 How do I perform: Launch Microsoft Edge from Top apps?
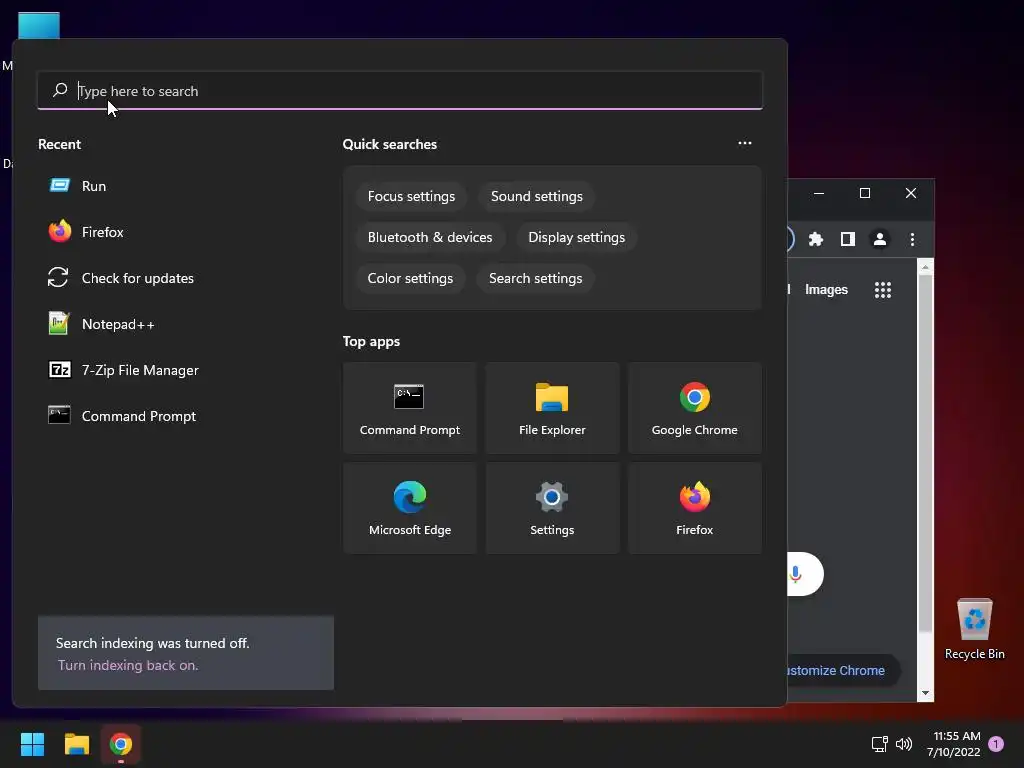pyautogui.click(x=409, y=508)
